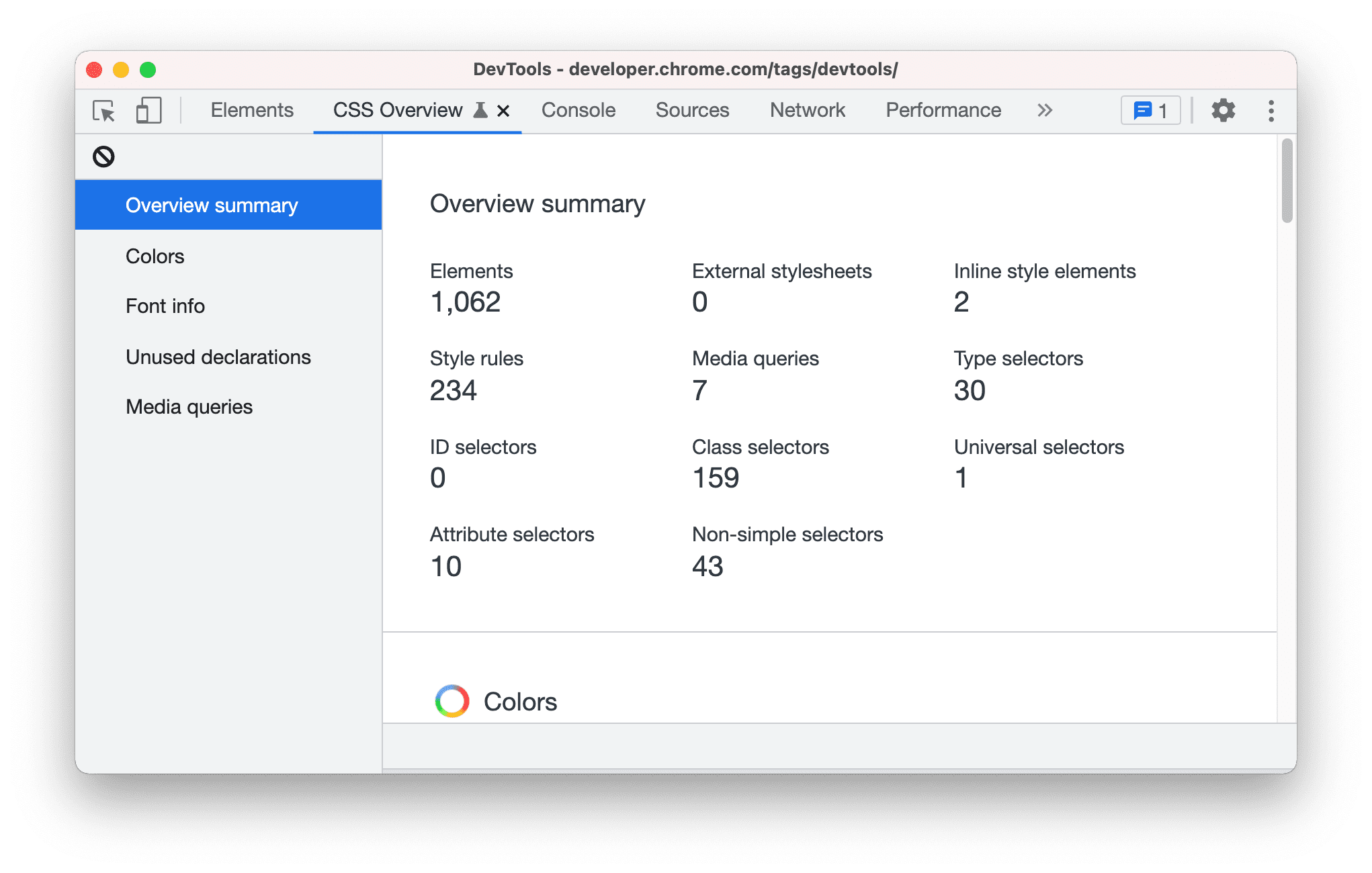Open DevTools settings gear icon
Image resolution: width=1372 pixels, height=873 pixels.
pyautogui.click(x=1225, y=111)
